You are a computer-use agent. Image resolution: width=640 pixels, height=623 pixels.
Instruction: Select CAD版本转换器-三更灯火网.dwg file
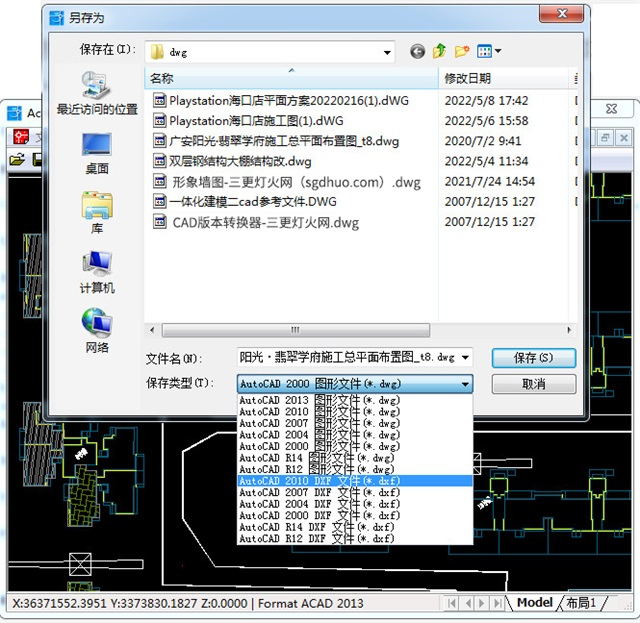(256, 222)
